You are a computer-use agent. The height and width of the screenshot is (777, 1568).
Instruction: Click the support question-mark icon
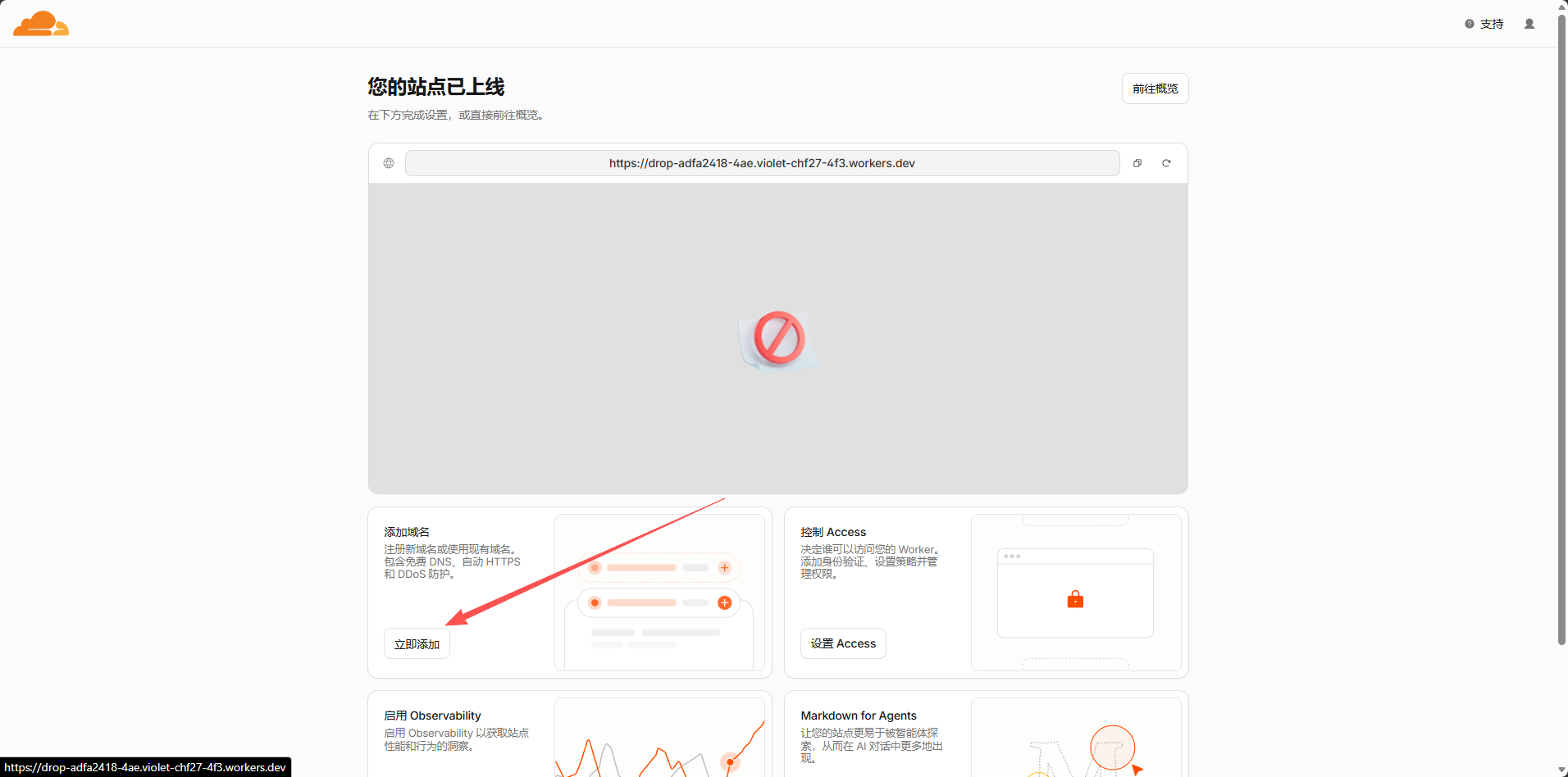(x=1470, y=24)
